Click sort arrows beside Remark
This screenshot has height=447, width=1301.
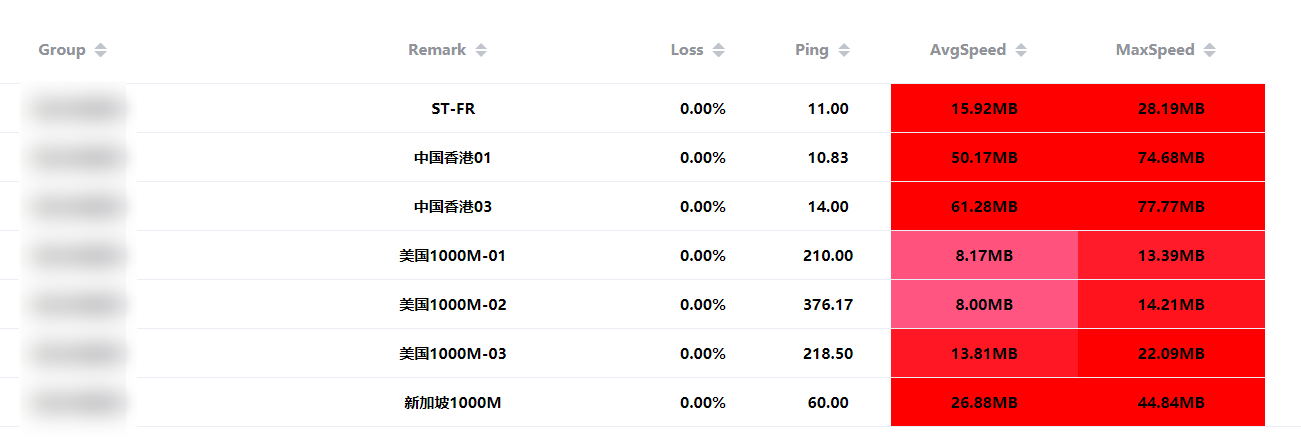pos(481,50)
